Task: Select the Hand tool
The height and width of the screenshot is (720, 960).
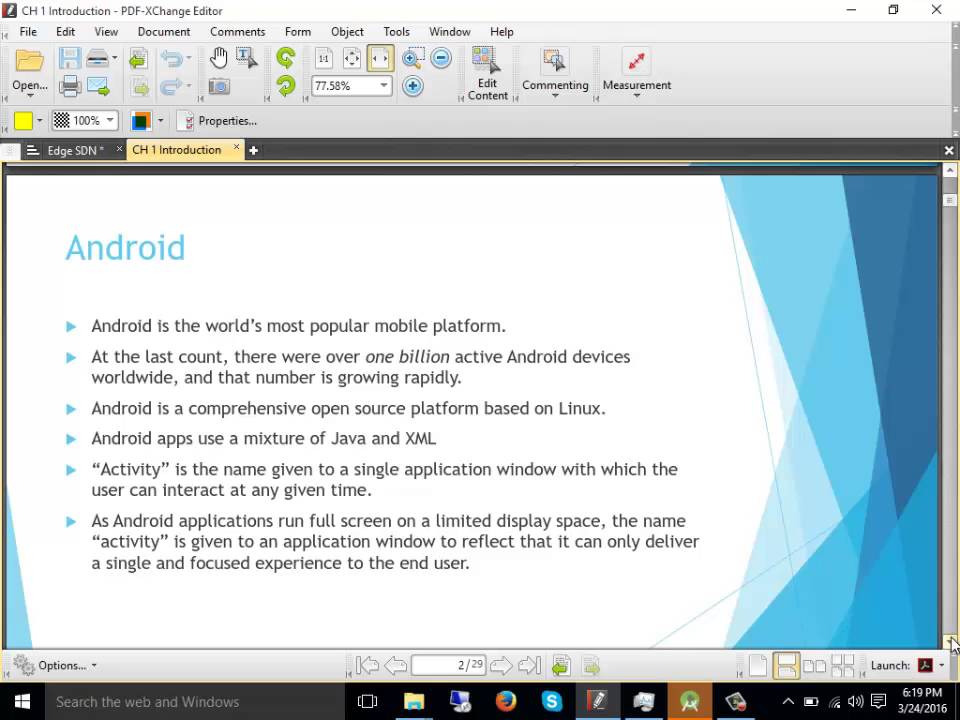Action: pos(219,58)
